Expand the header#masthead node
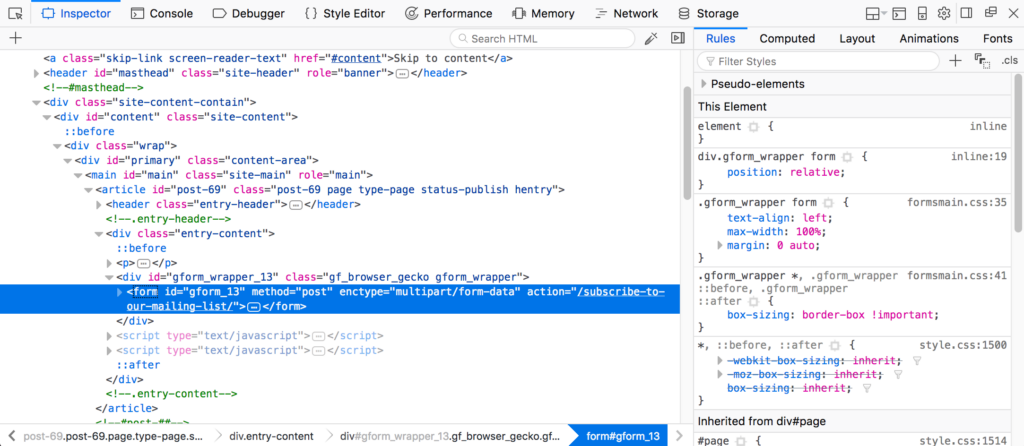Image resolution: width=1024 pixels, height=446 pixels. (x=37, y=74)
